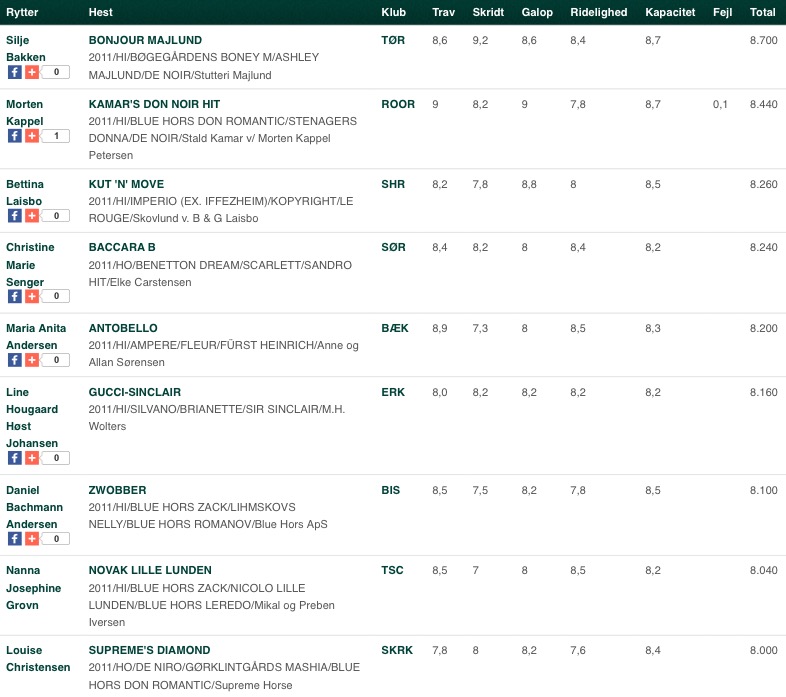Click the plus share icon for Morten Kappel
Screen dimensions: 786x697
tap(32, 136)
